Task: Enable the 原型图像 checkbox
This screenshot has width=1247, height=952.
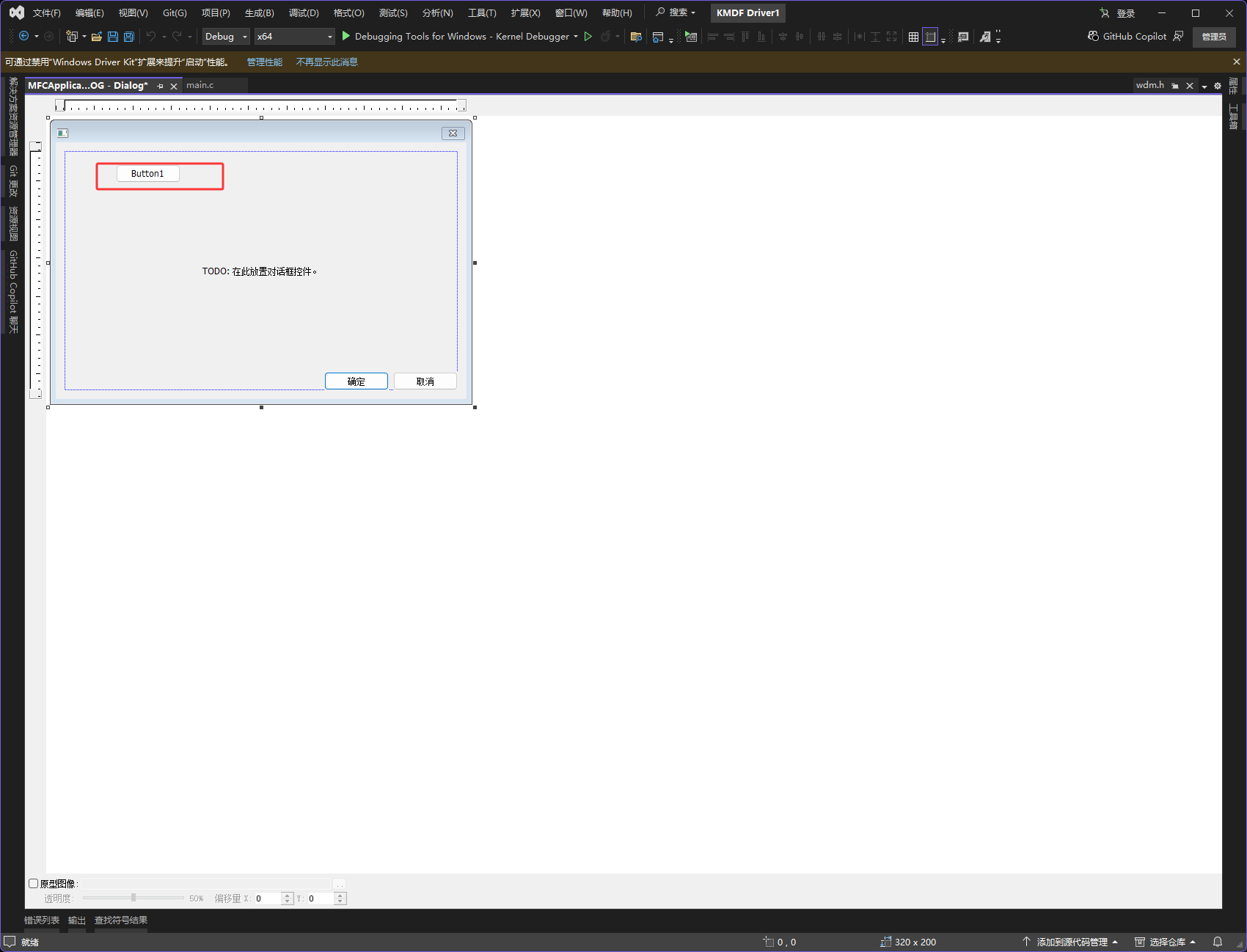Action: [x=33, y=883]
